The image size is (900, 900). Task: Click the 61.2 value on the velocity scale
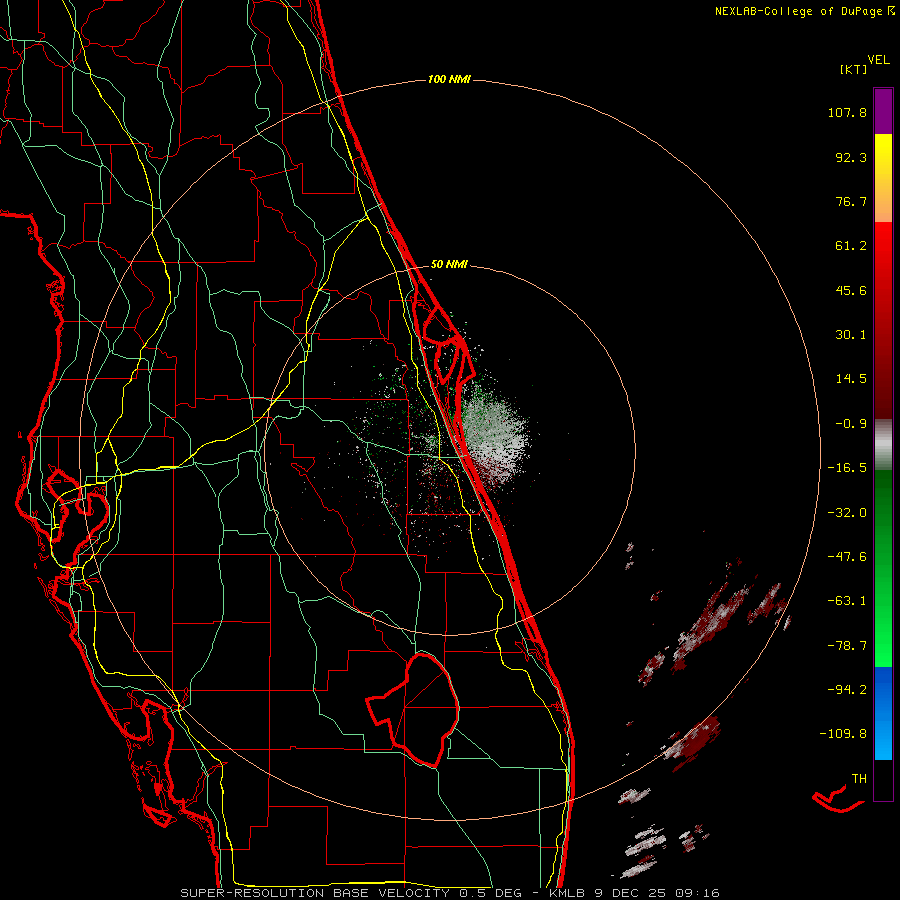[851, 246]
